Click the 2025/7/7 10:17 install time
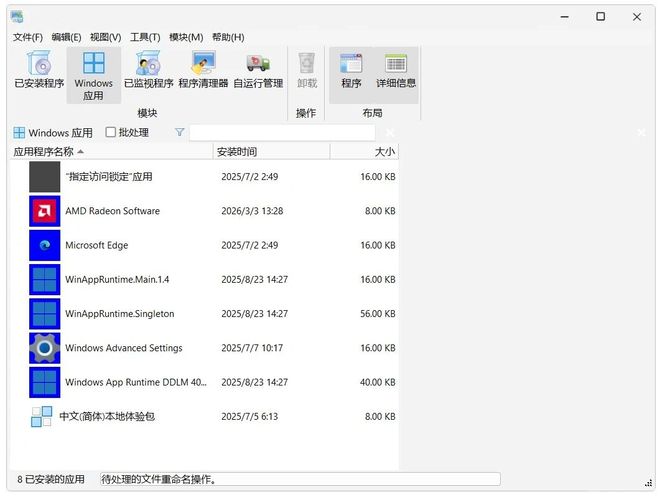 252,348
